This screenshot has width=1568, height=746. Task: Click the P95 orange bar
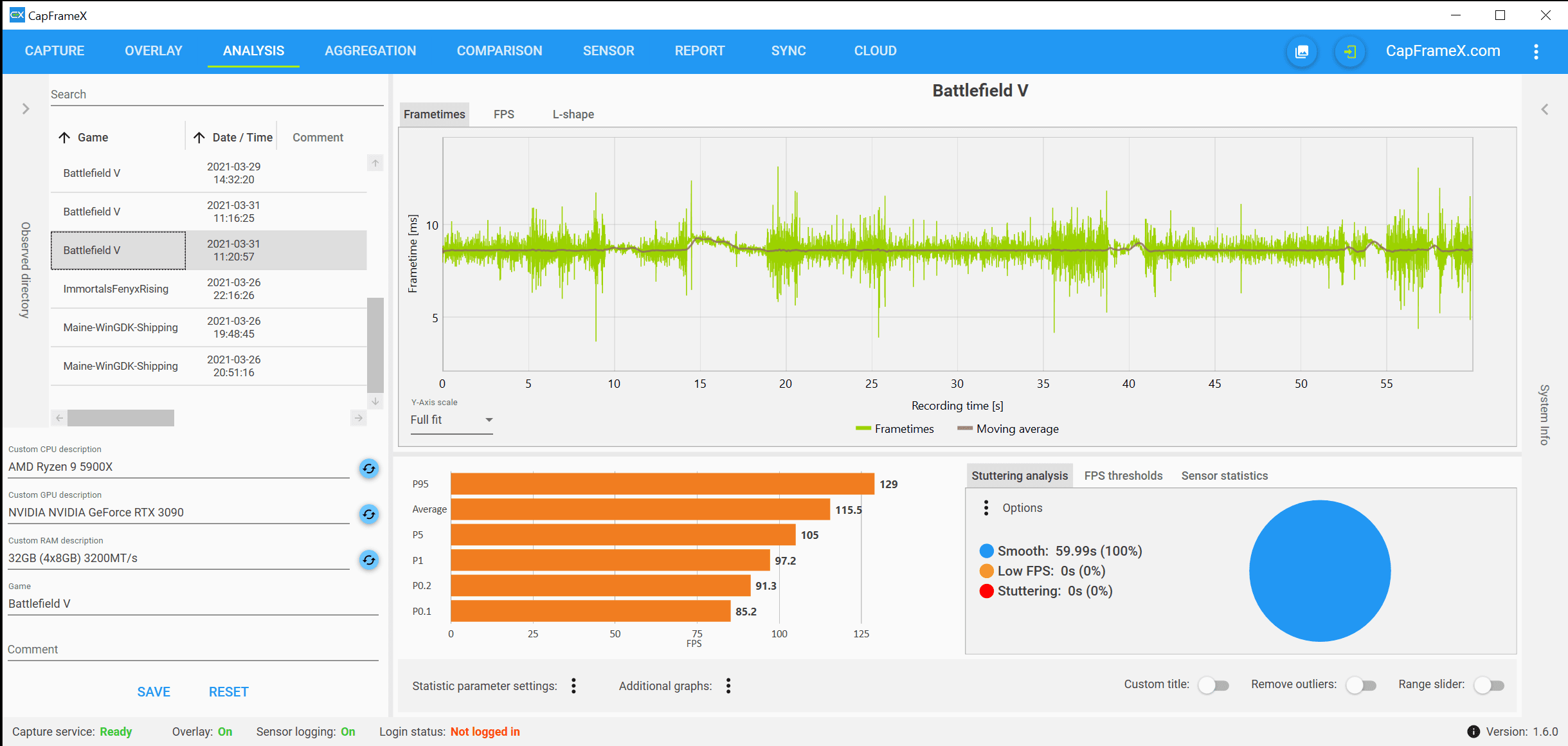pyautogui.click(x=663, y=484)
